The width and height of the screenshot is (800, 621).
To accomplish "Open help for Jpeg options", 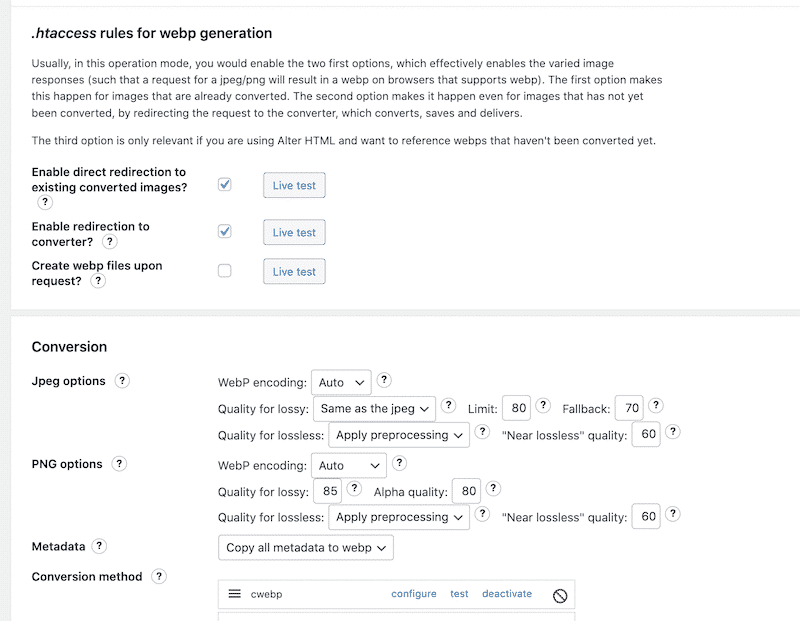I will (x=122, y=381).
